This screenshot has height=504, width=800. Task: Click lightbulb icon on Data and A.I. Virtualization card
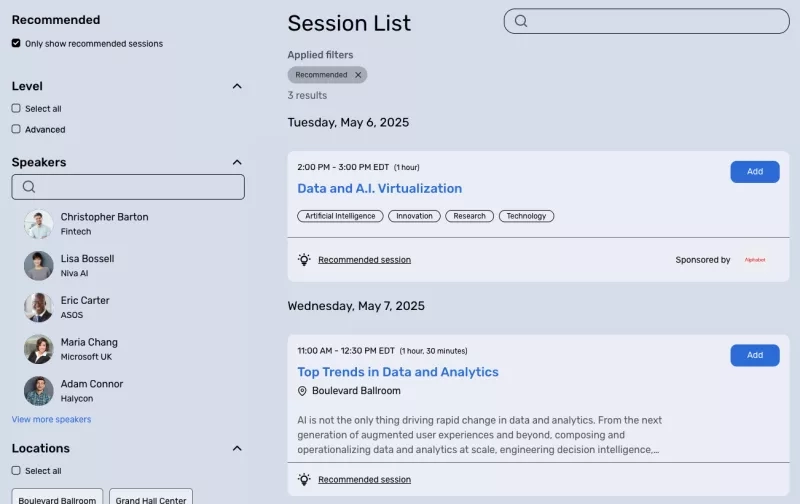point(304,260)
